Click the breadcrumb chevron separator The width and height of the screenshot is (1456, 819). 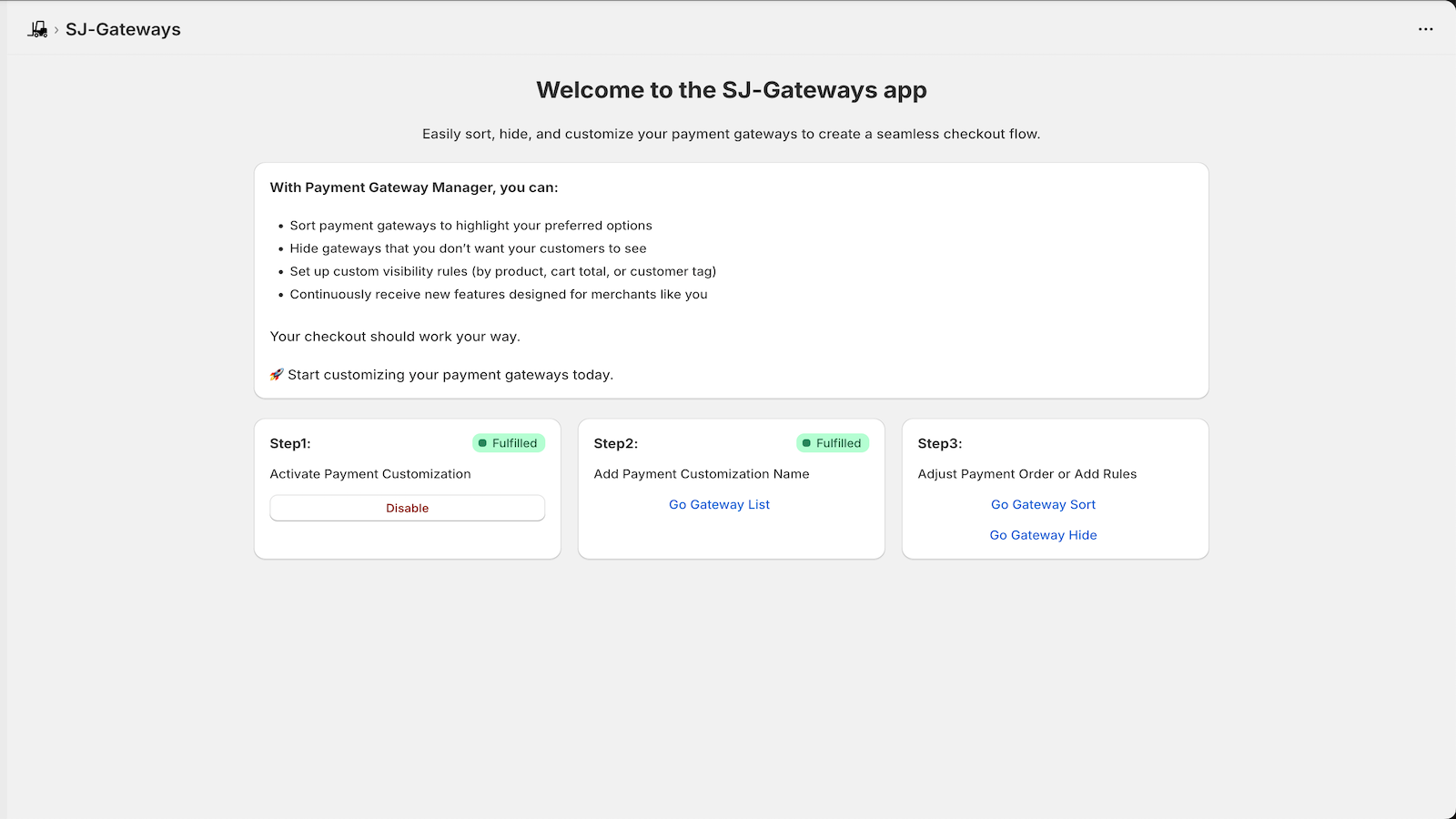[56, 30]
